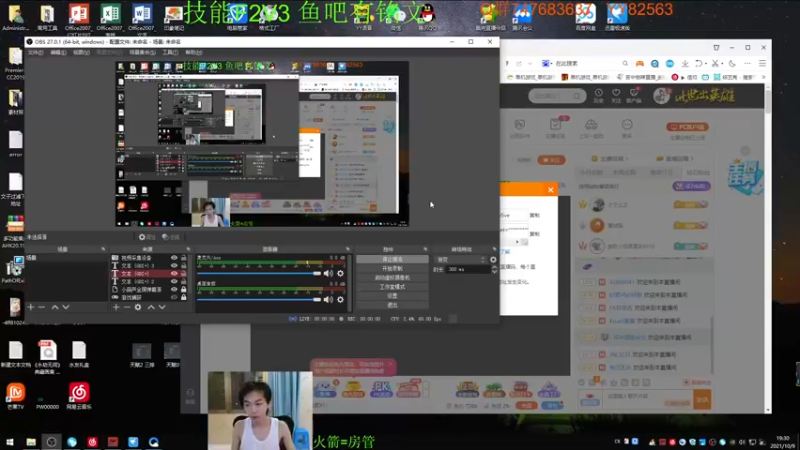Hide the selected Text (GDI+) source
800x450 pixels.
pos(174,273)
